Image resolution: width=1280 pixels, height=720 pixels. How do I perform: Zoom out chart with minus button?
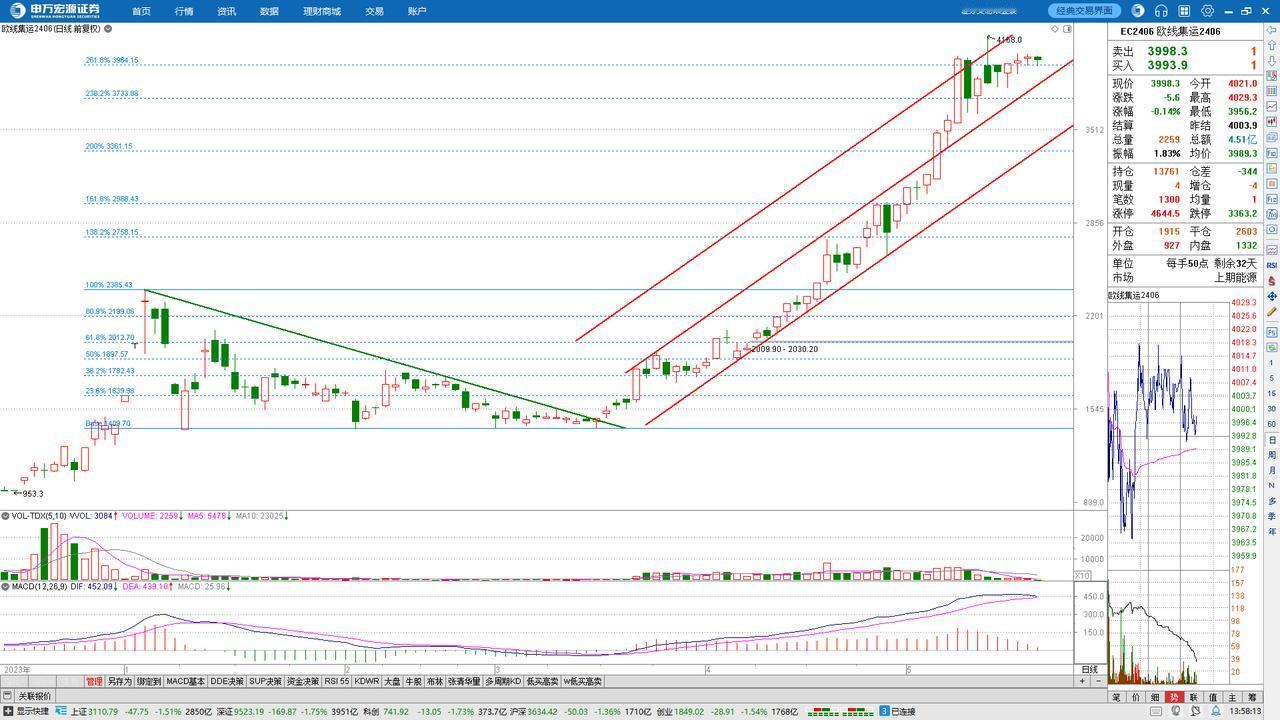coord(1097,681)
